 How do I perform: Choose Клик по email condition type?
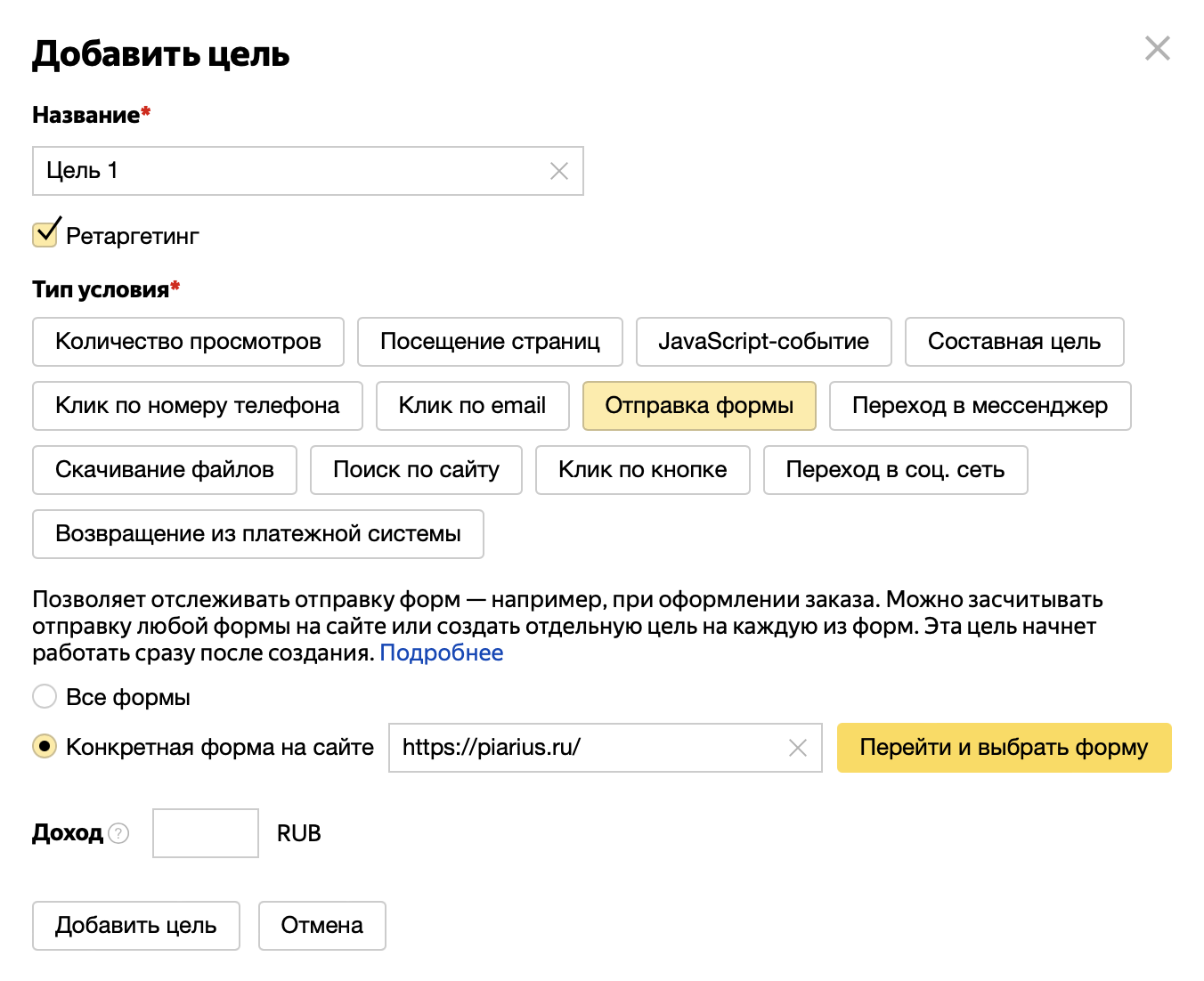click(472, 406)
